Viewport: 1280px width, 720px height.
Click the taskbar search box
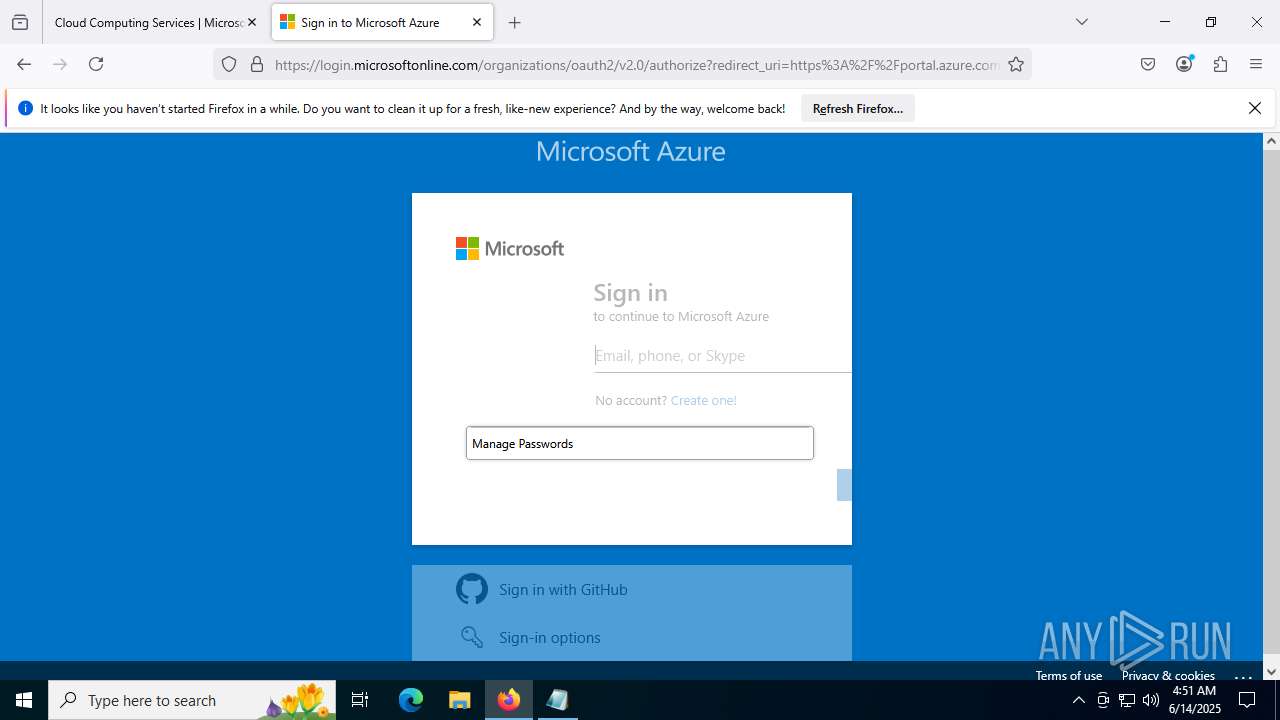[x=192, y=700]
